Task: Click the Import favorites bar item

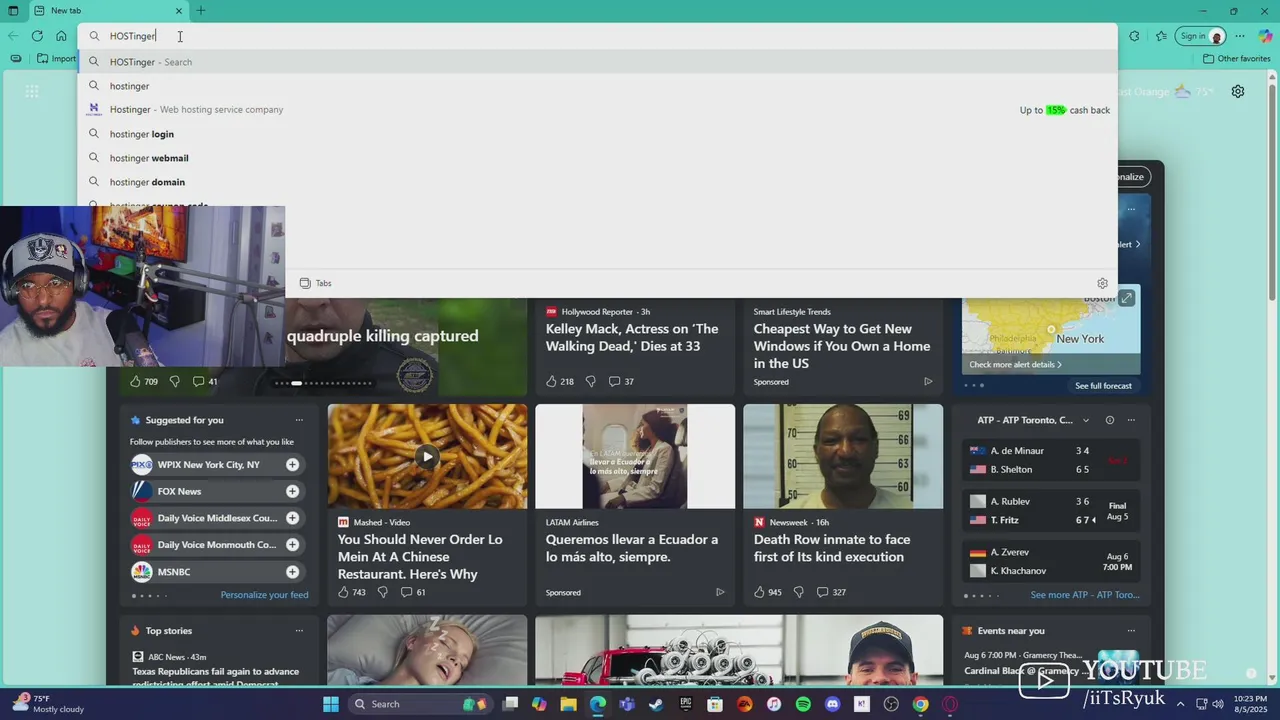Action: click(56, 58)
